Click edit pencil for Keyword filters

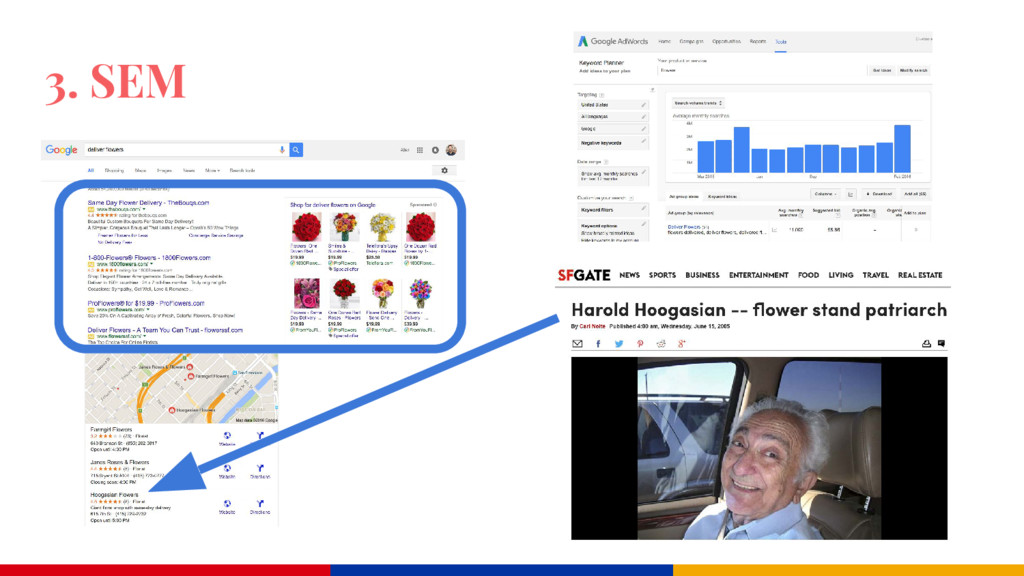click(x=643, y=209)
